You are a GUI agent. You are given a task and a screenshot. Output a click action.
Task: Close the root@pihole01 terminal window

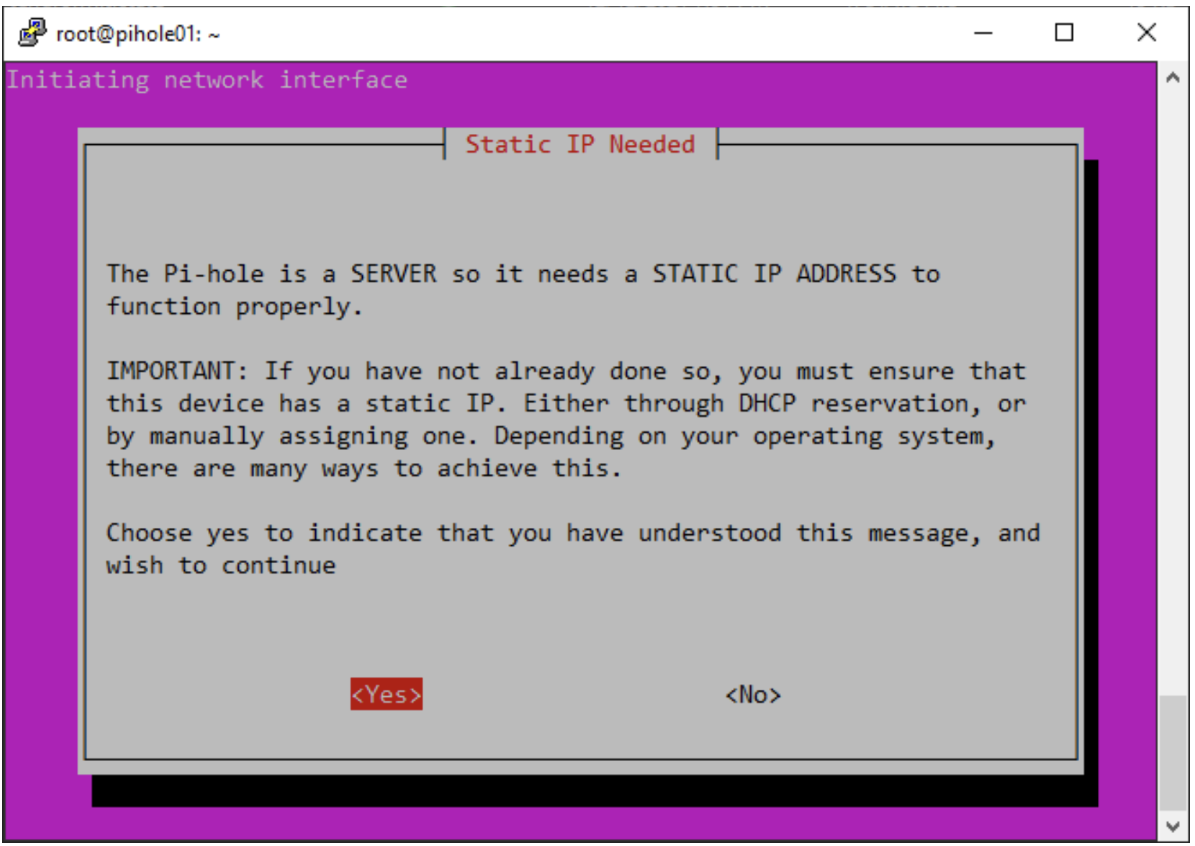point(1146,33)
